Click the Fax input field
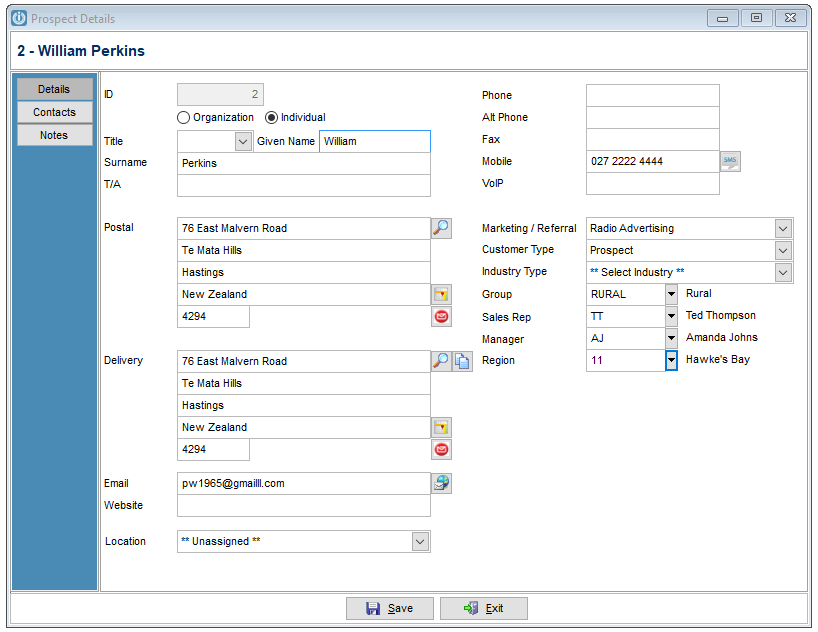 click(653, 139)
